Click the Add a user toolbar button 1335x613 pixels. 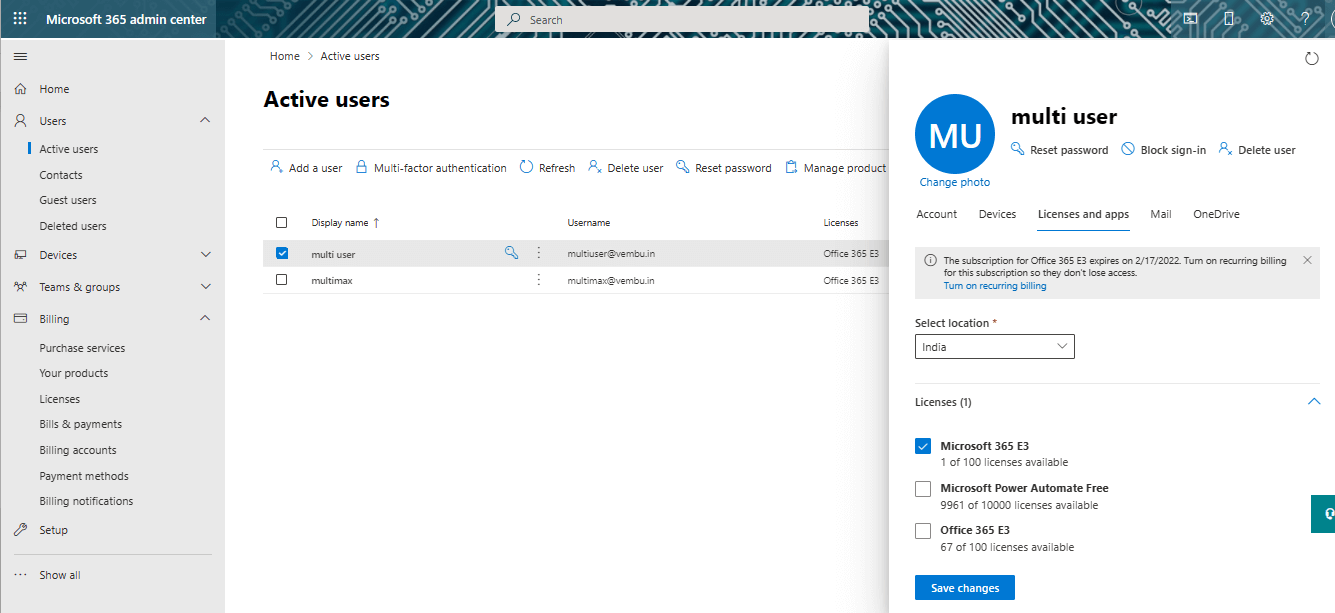tap(306, 168)
